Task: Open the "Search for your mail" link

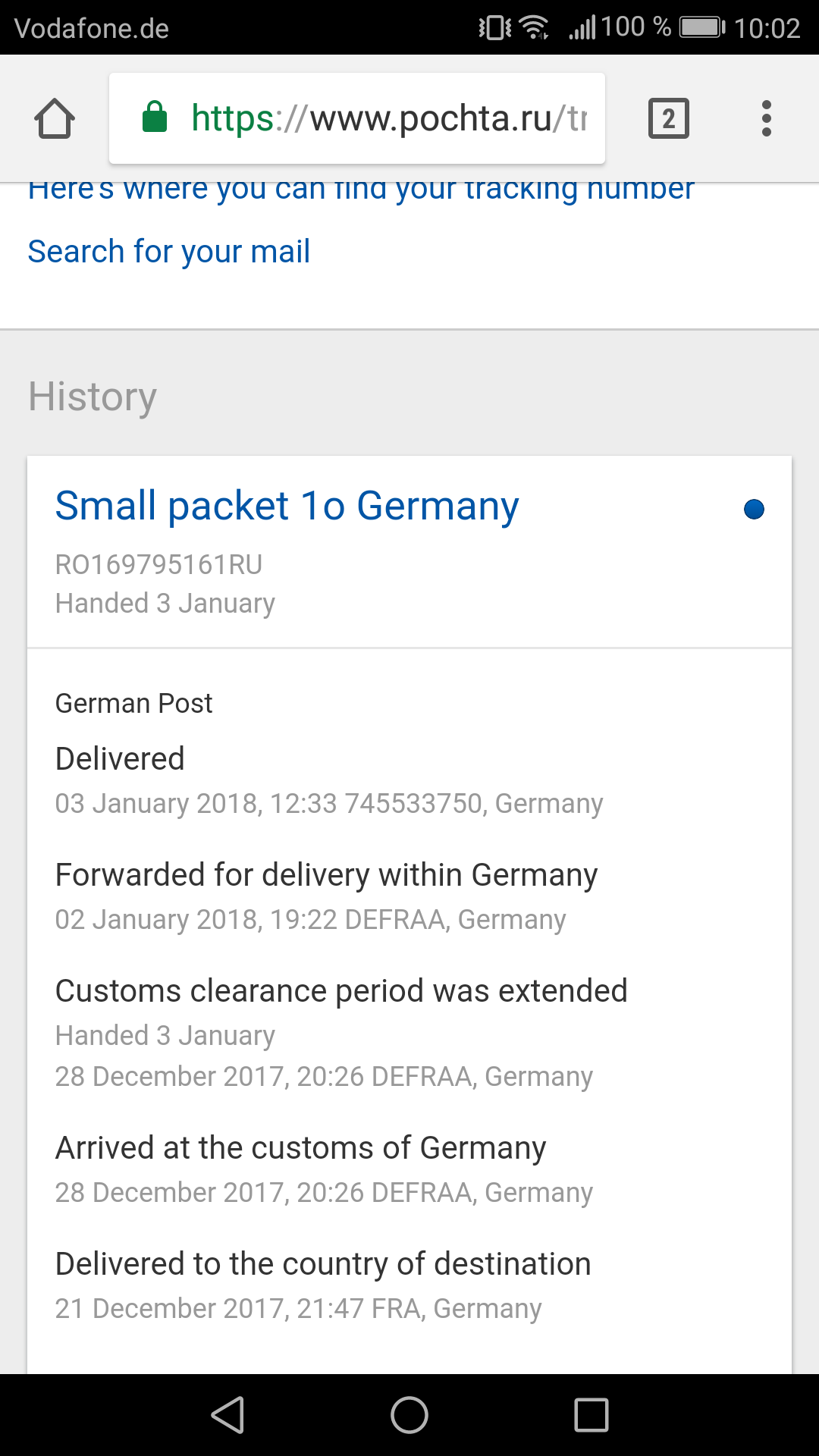Action: pyautogui.click(x=169, y=251)
